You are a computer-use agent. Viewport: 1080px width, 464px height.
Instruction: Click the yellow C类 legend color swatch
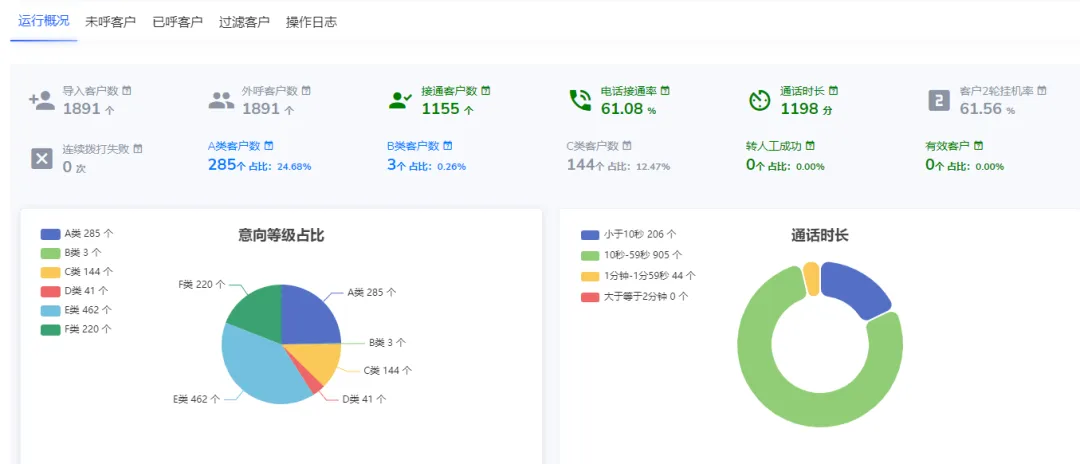50,272
